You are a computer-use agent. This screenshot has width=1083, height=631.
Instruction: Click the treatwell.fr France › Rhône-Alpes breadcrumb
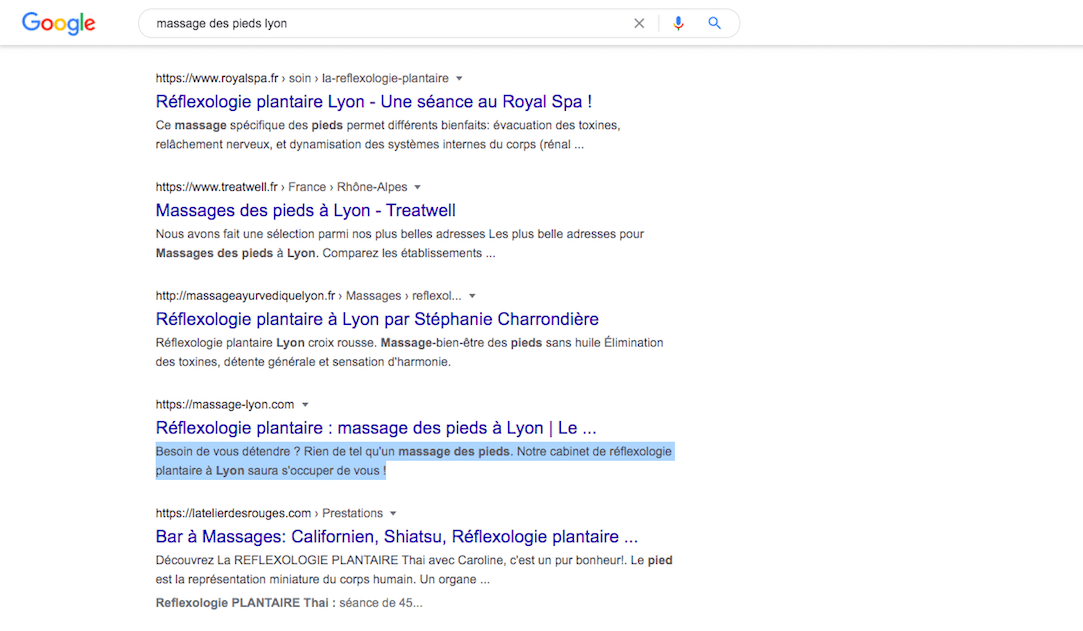tap(281, 187)
